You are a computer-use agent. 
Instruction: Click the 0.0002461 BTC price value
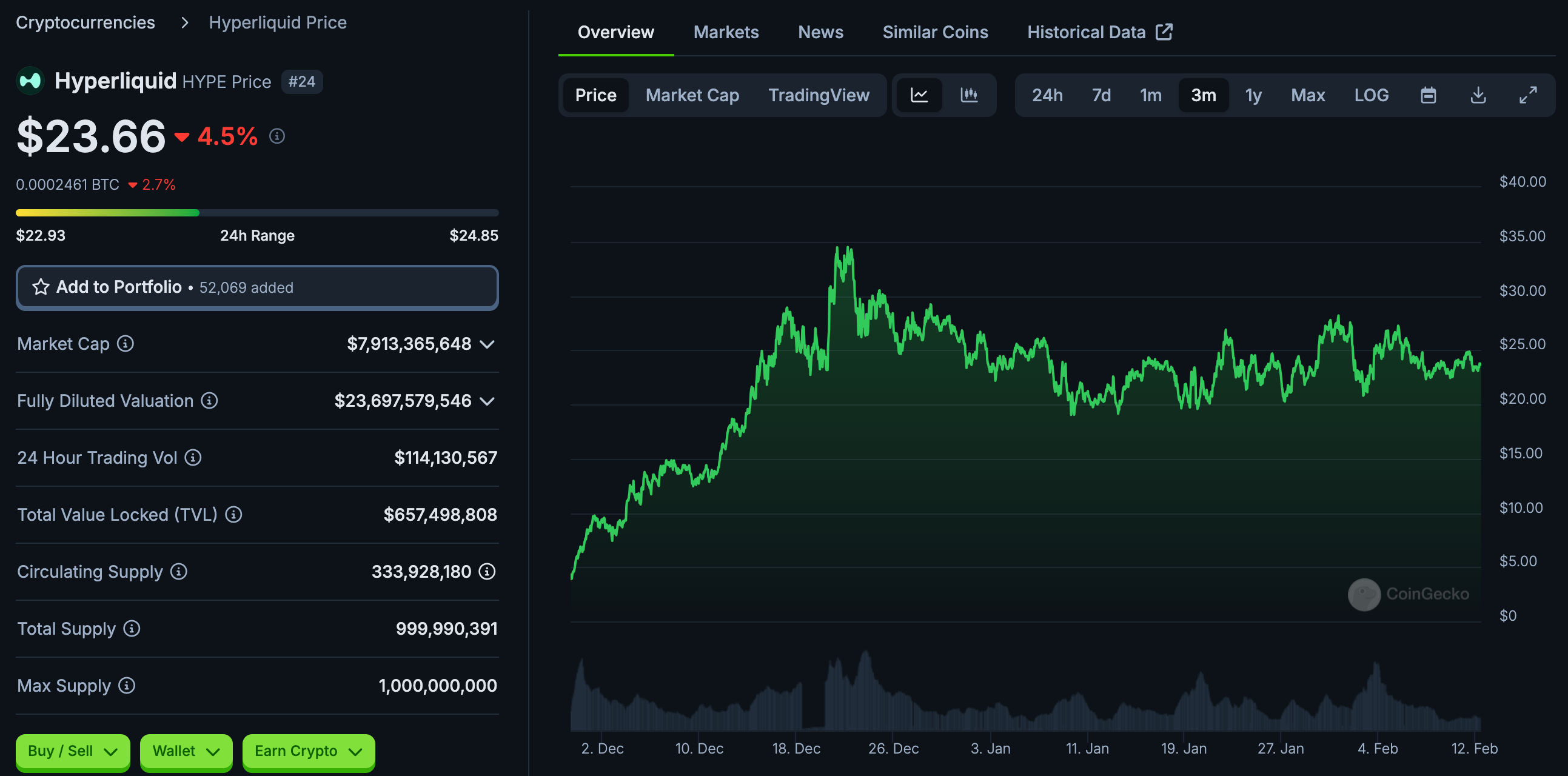67,184
